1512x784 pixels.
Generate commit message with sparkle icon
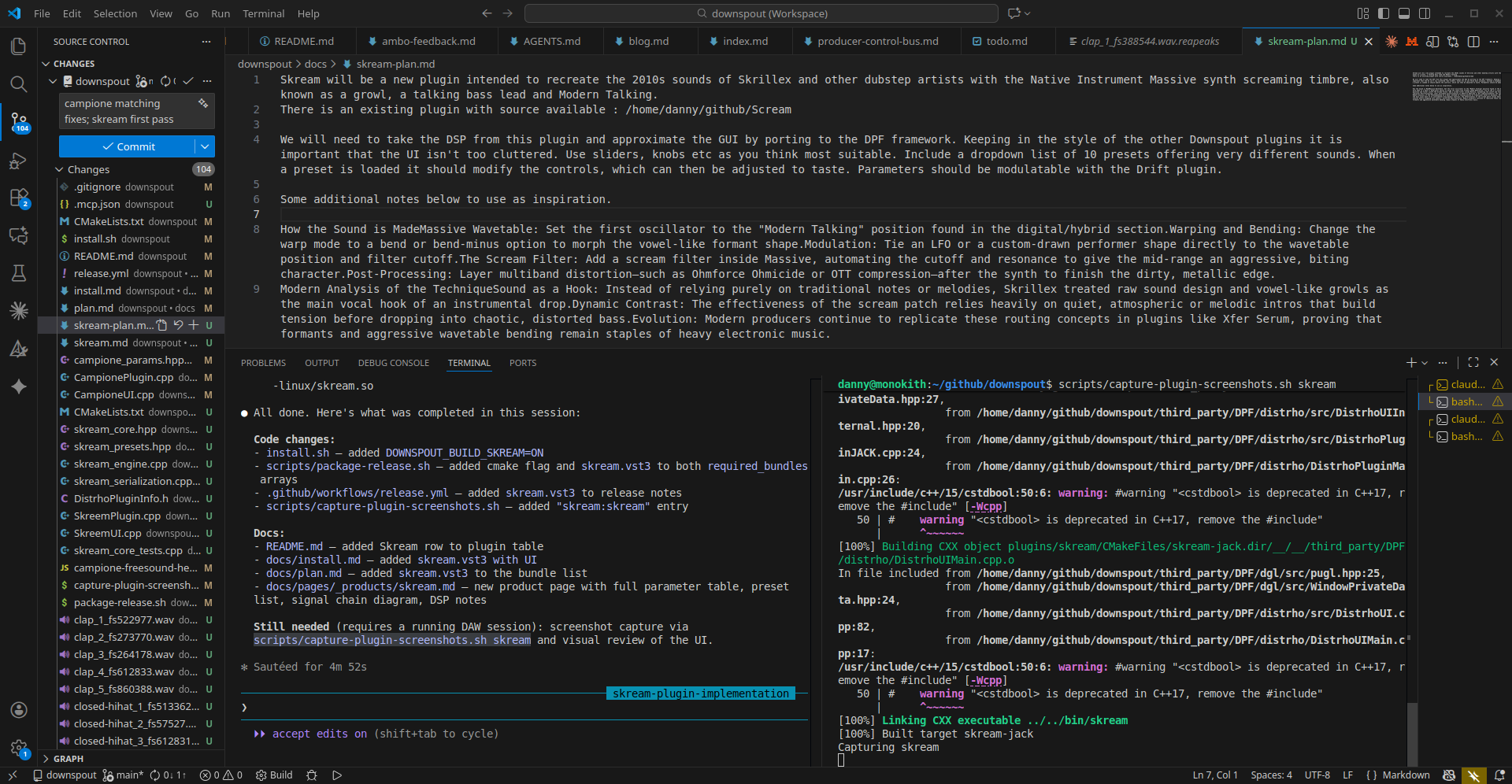point(203,103)
